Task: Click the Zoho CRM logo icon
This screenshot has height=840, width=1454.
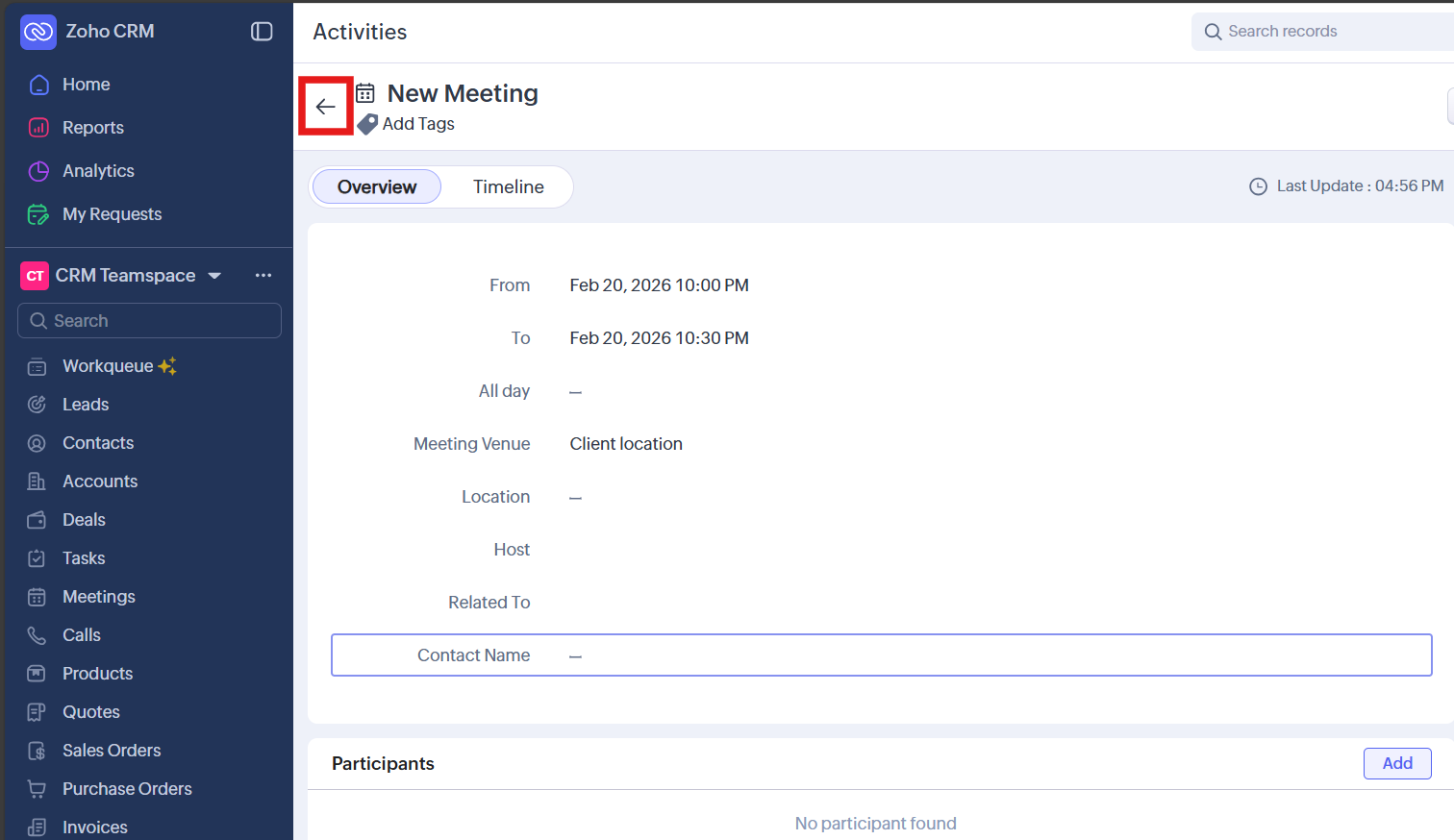Action: click(38, 32)
